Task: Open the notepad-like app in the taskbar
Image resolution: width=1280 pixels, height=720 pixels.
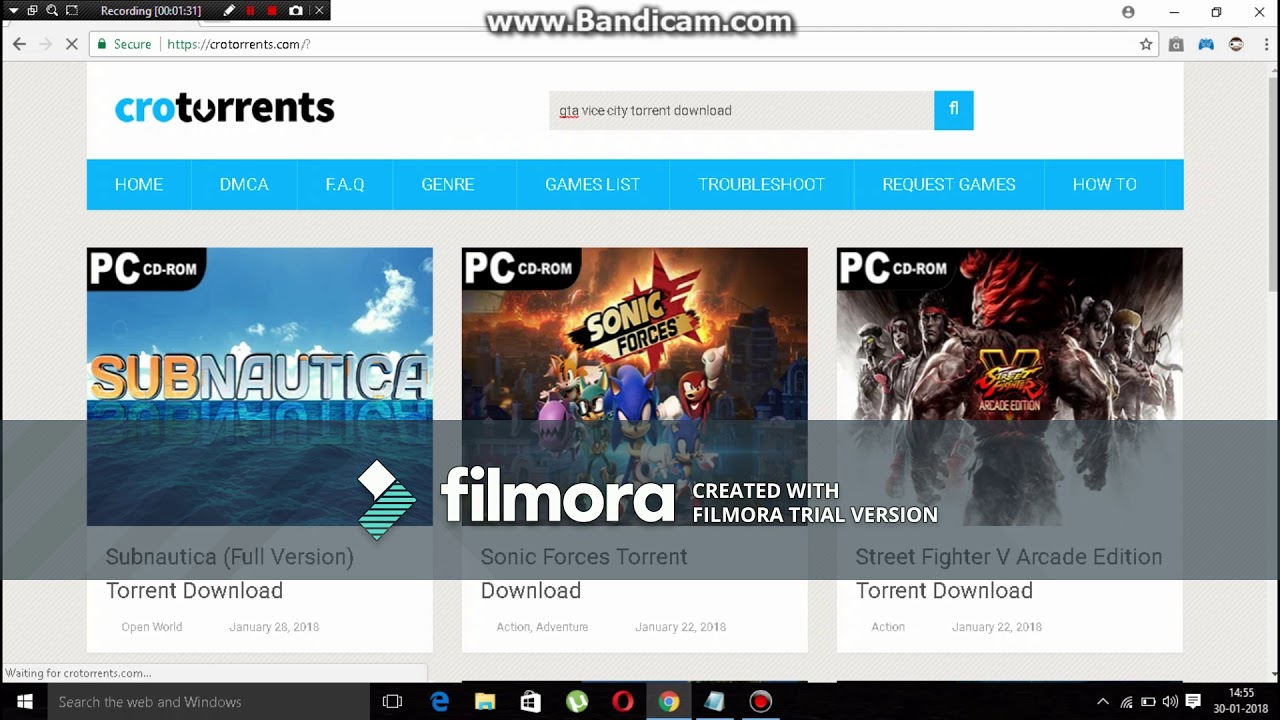Action: point(714,702)
